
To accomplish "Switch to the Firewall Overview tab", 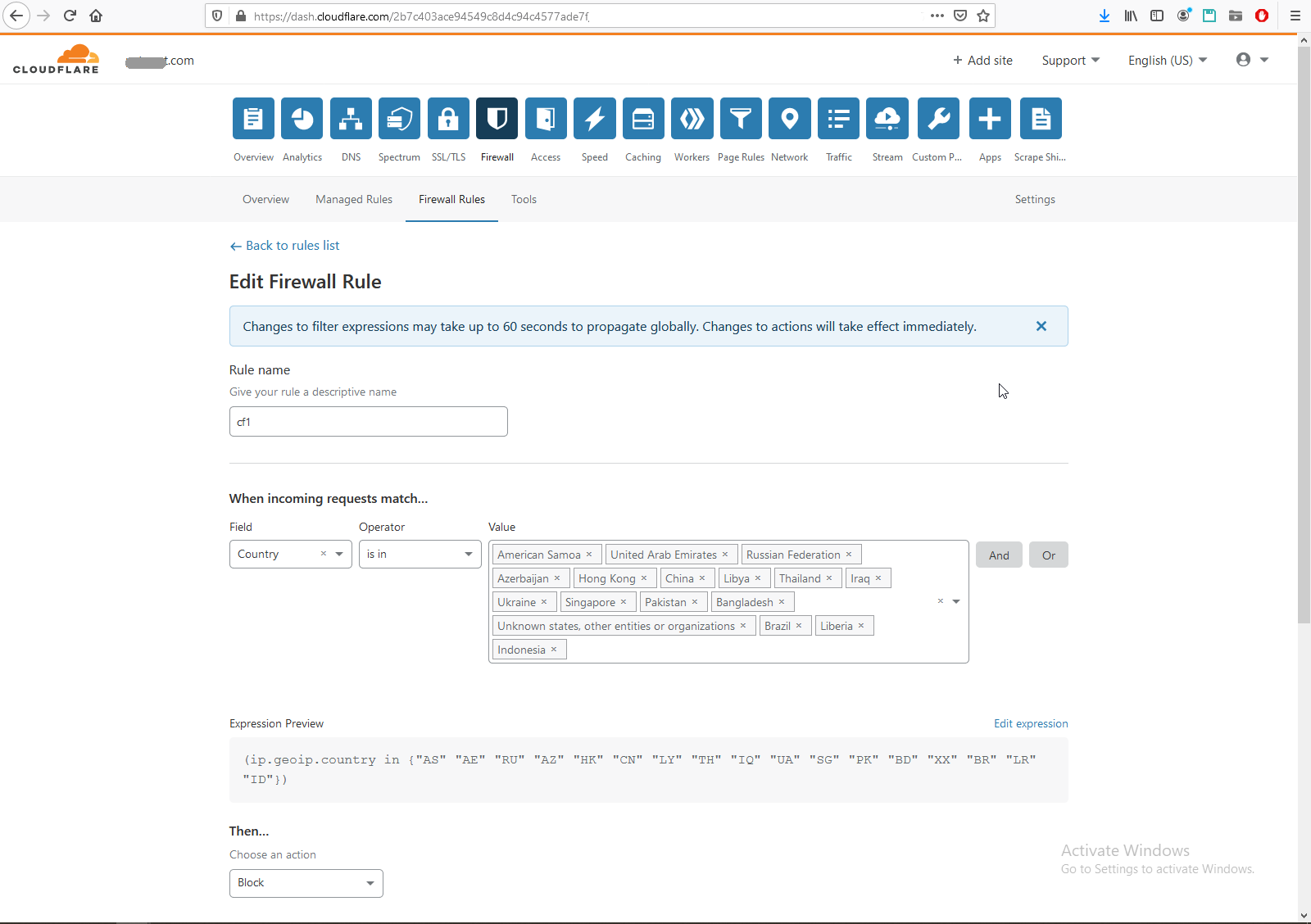I will click(x=265, y=199).
